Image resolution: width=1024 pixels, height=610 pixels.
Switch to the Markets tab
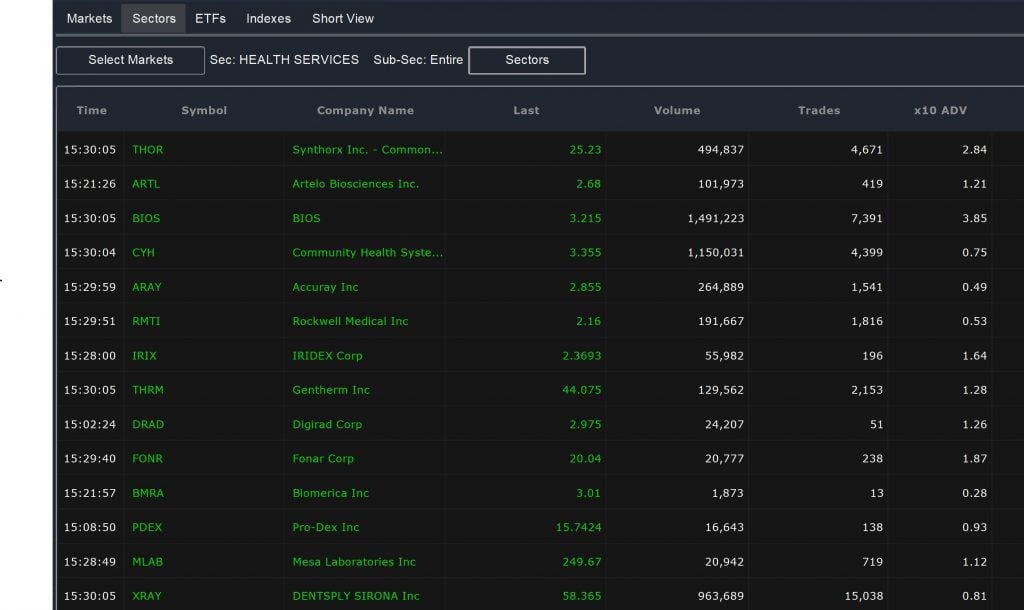click(x=89, y=18)
